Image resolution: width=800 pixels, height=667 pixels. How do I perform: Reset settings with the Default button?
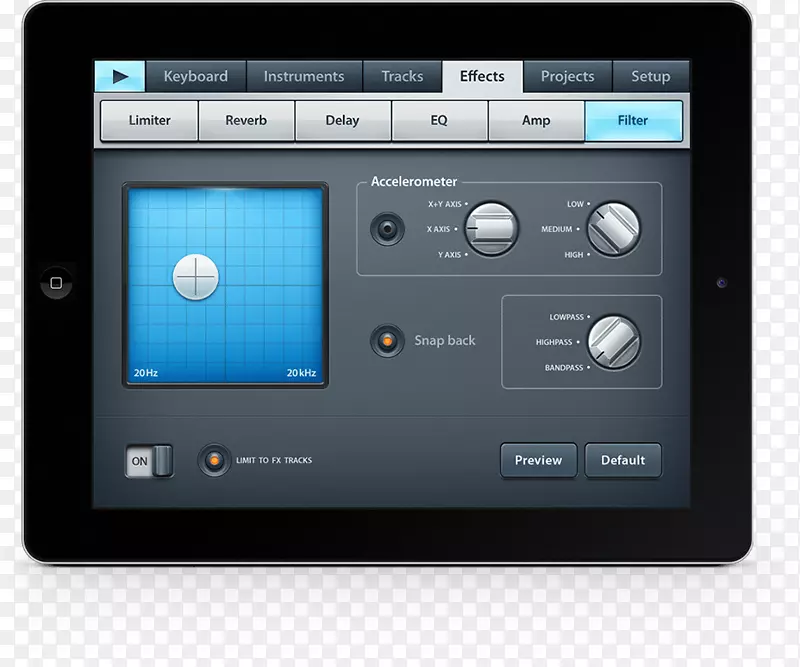click(x=623, y=460)
